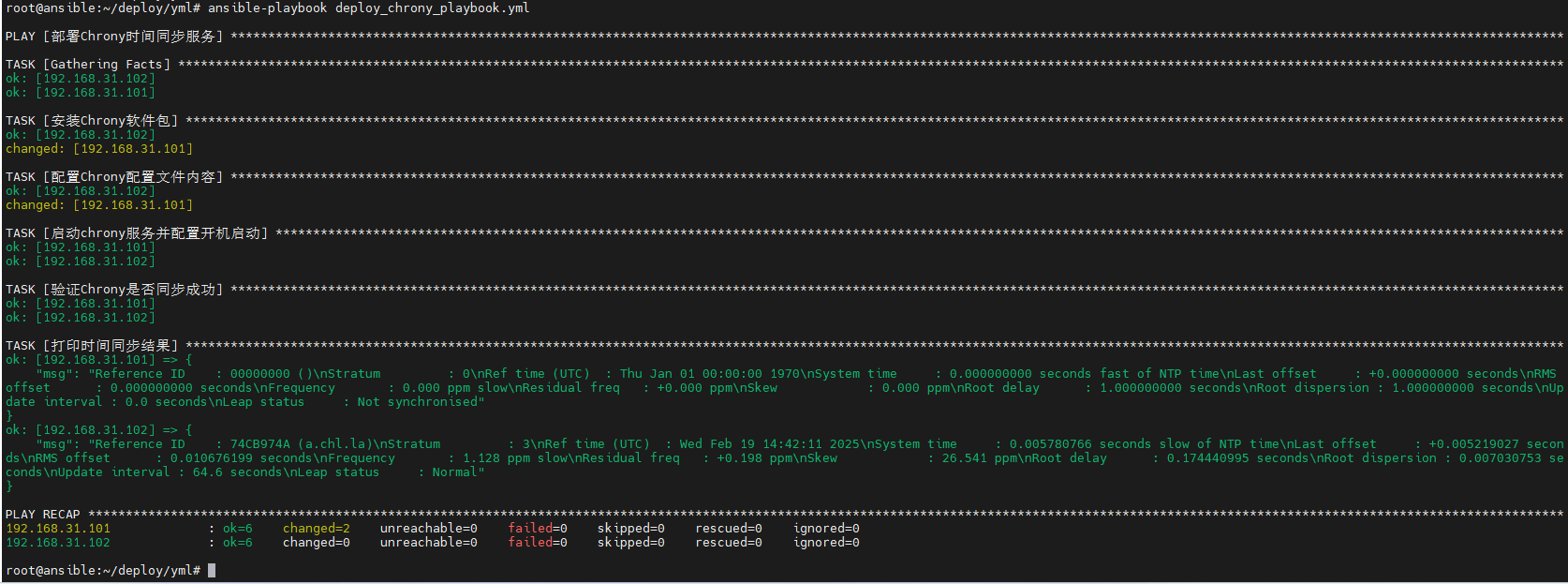The image size is (1568, 584).
Task: Click ok: [192.168.31.102] under Gathering Facts
Action: [x=81, y=79]
